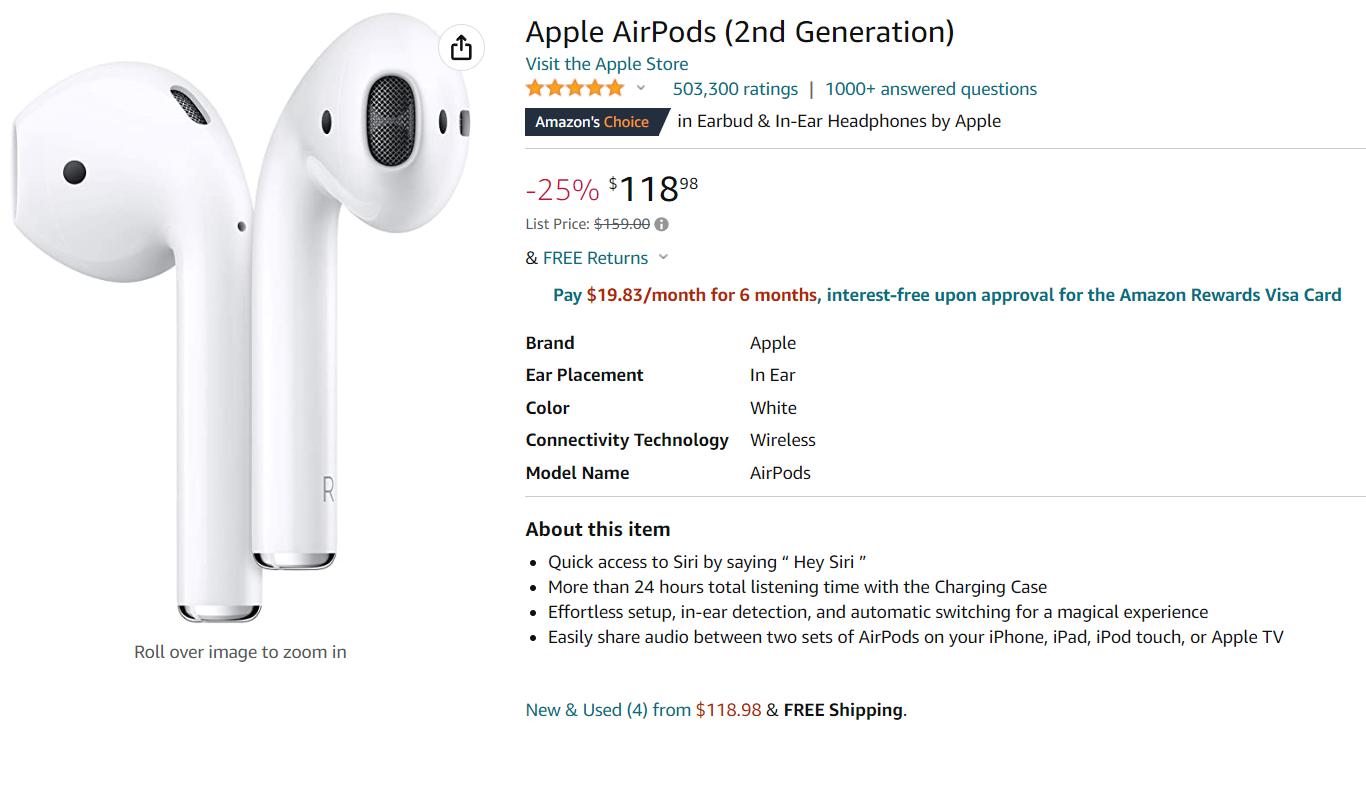Click the Amazon's Choice badge

click(592, 122)
